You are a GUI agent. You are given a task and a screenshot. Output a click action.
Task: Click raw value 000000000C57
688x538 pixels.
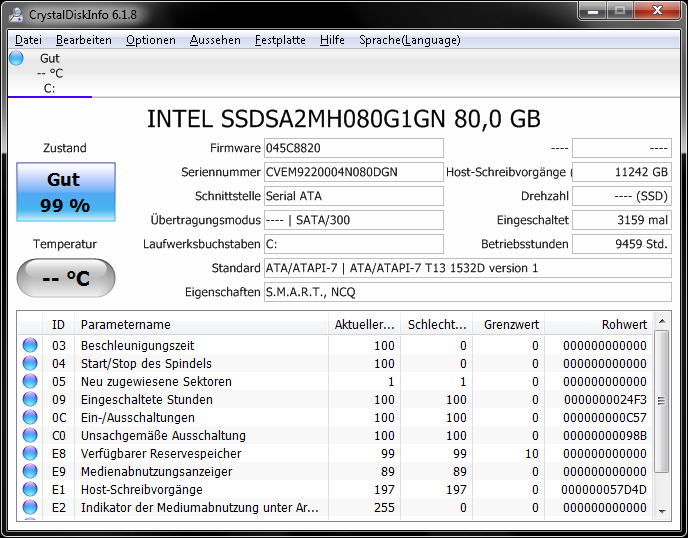(605, 418)
